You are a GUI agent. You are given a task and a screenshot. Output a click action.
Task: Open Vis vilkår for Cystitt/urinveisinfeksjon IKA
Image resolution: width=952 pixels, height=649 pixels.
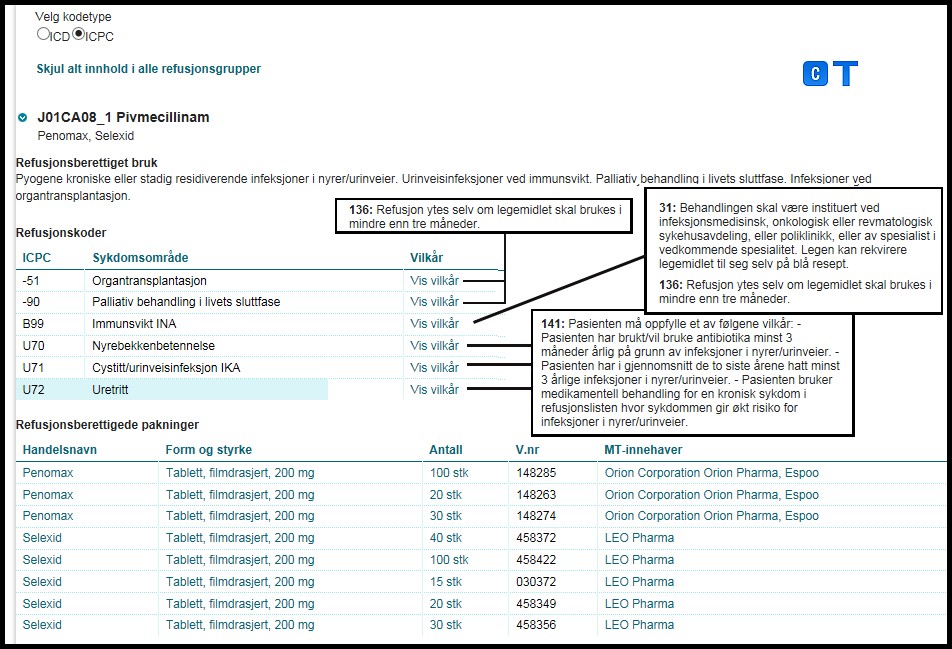point(434,368)
